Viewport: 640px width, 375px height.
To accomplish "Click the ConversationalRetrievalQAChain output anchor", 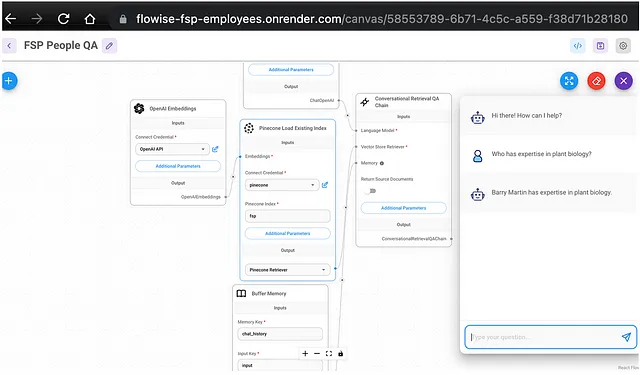I will click(x=451, y=239).
